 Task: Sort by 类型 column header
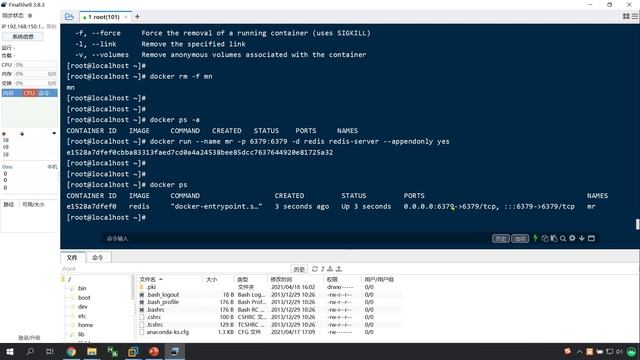click(x=251, y=280)
